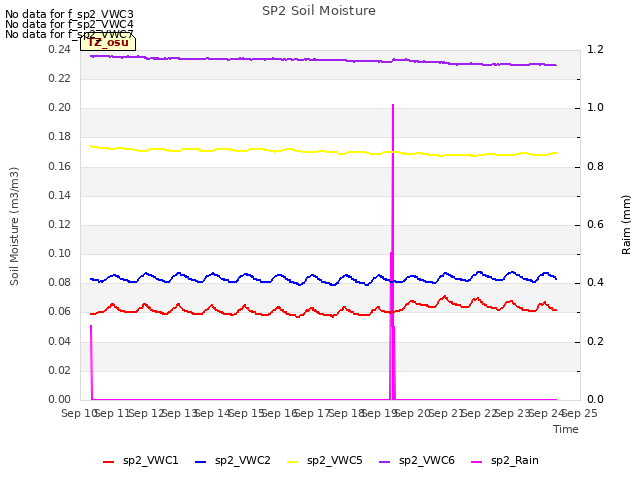Screen dimensions: 640x480
Task: Click magenta sp2_Rain legend color marker
Action: coord(477,462)
